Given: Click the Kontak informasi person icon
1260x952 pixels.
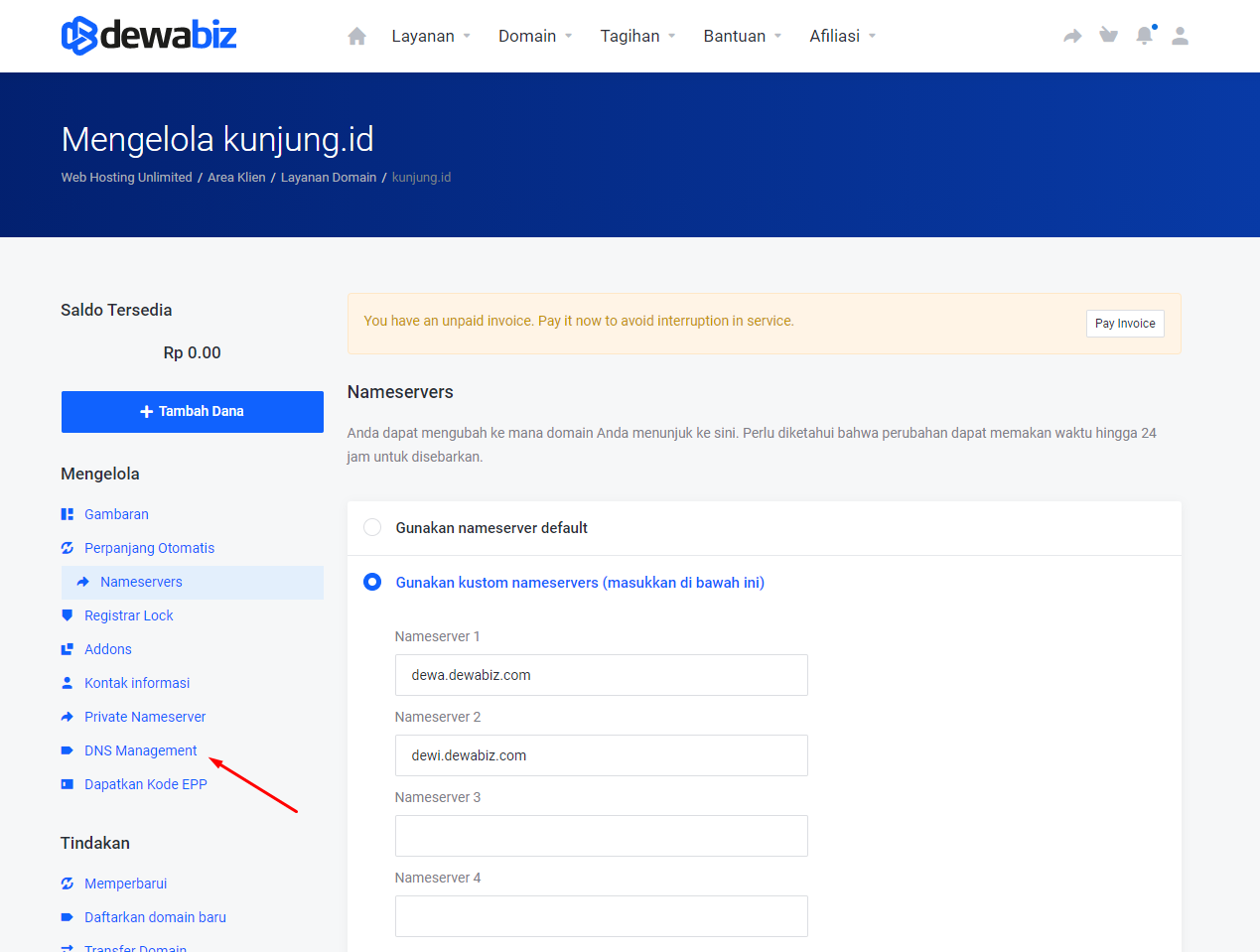Looking at the screenshot, I should tap(68, 683).
